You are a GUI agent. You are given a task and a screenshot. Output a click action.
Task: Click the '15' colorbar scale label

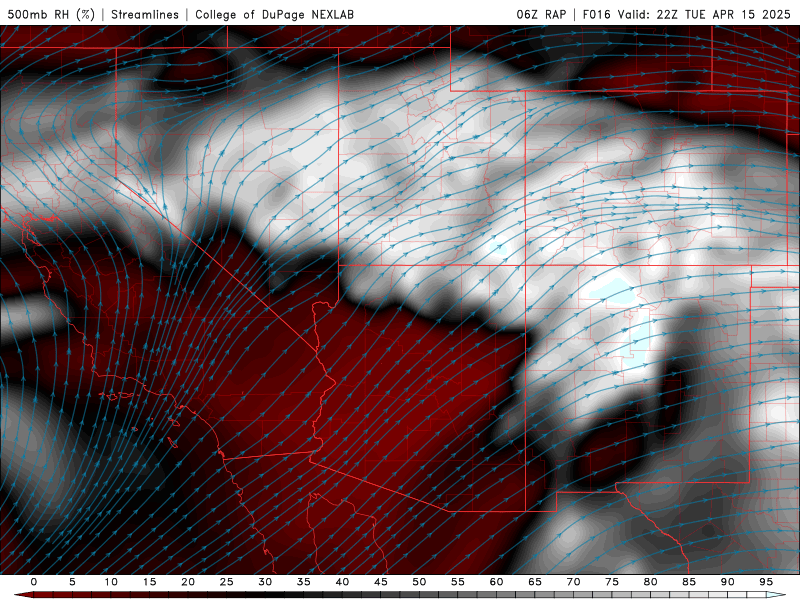coord(149,582)
